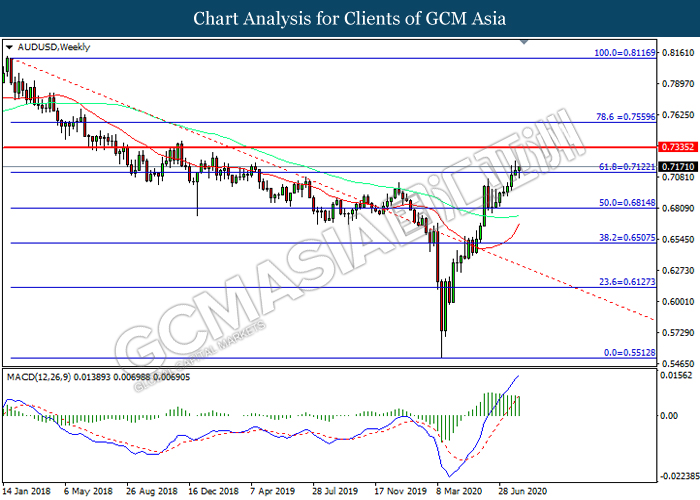The width and height of the screenshot is (700, 500).
Task: Click the 0.78970 price axis value
Action: (x=678, y=84)
